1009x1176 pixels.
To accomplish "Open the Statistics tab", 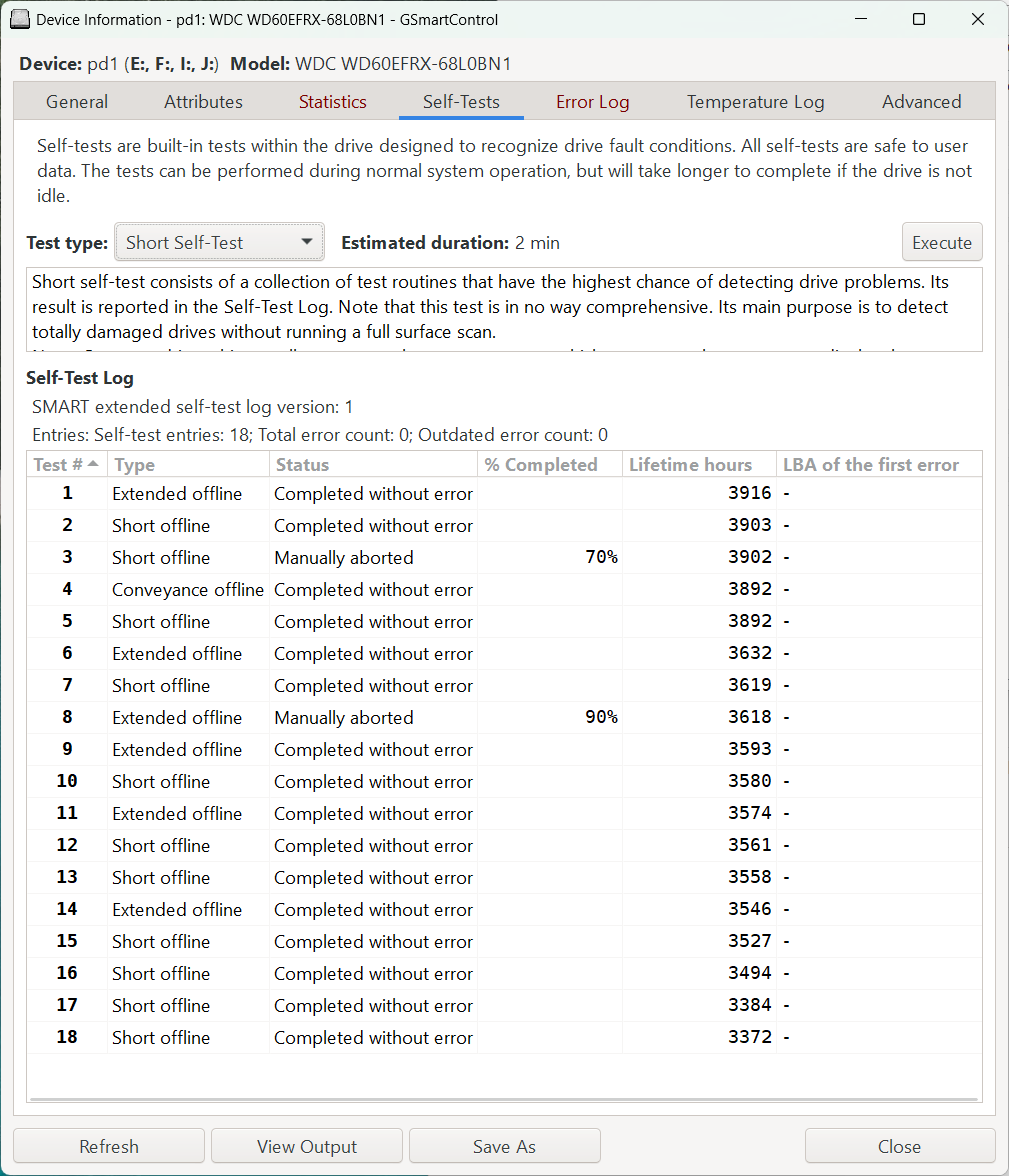I will tap(332, 101).
